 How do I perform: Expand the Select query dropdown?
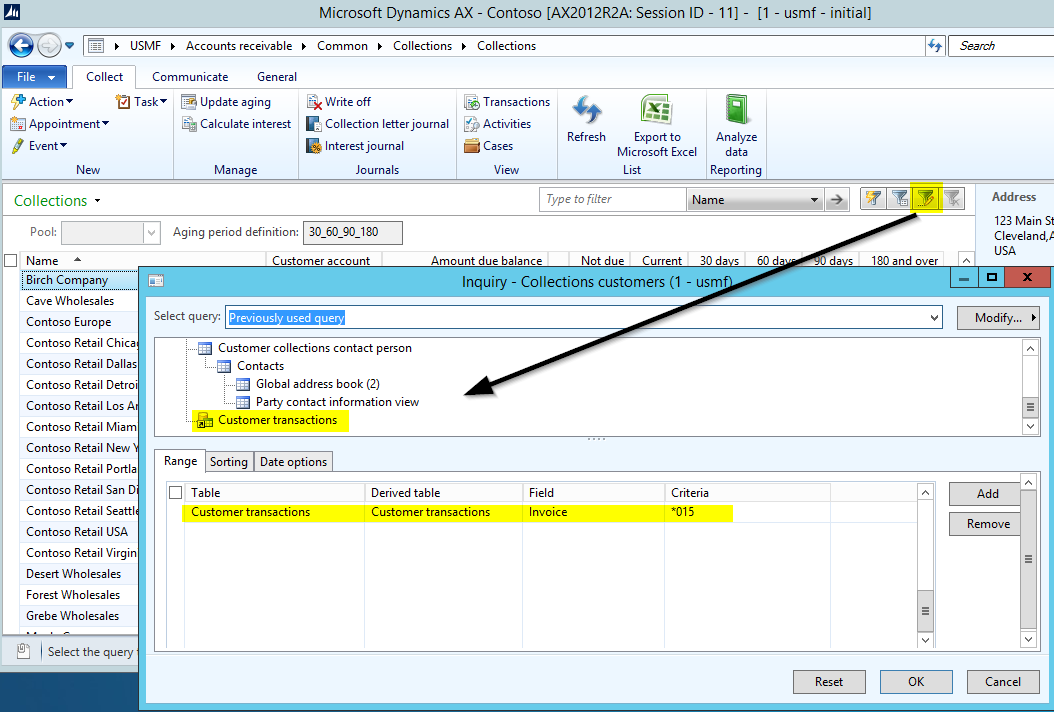point(934,318)
